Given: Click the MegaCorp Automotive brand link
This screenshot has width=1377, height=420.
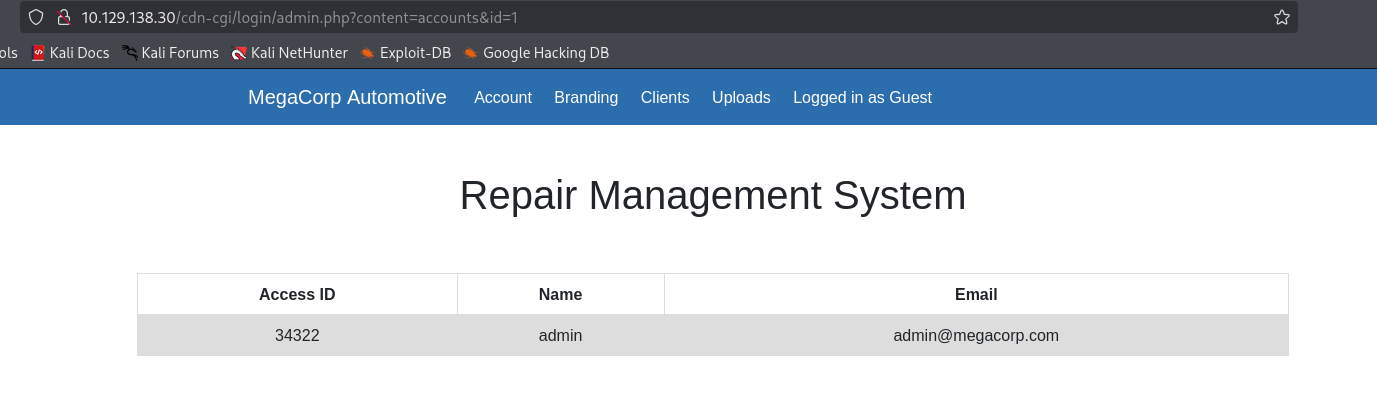Looking at the screenshot, I should click(347, 97).
